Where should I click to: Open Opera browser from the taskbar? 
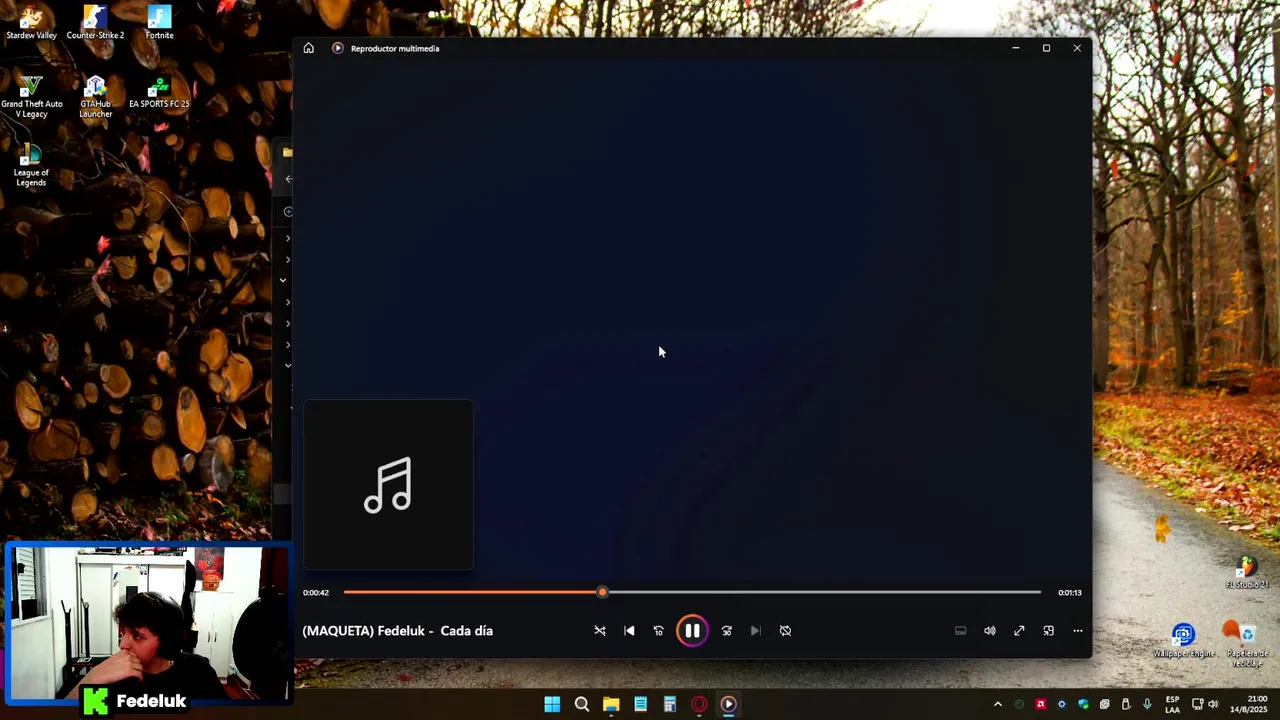point(699,704)
